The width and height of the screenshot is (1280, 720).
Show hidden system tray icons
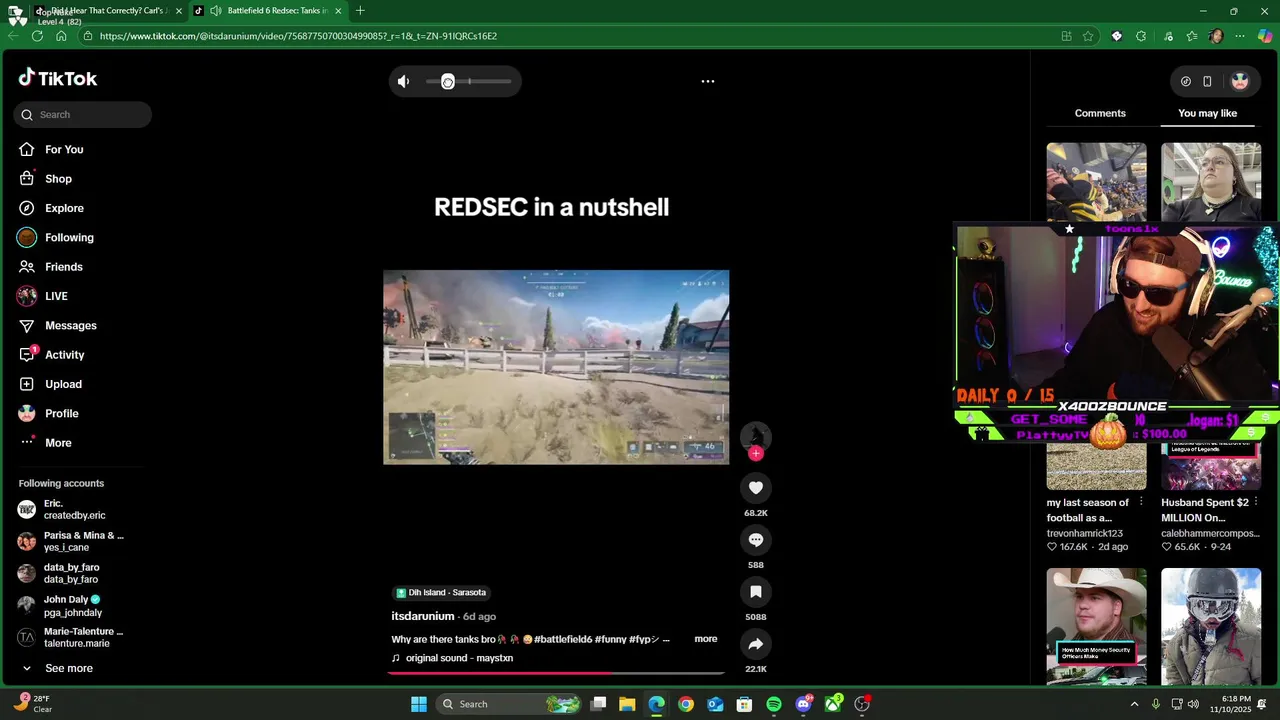tap(1134, 704)
